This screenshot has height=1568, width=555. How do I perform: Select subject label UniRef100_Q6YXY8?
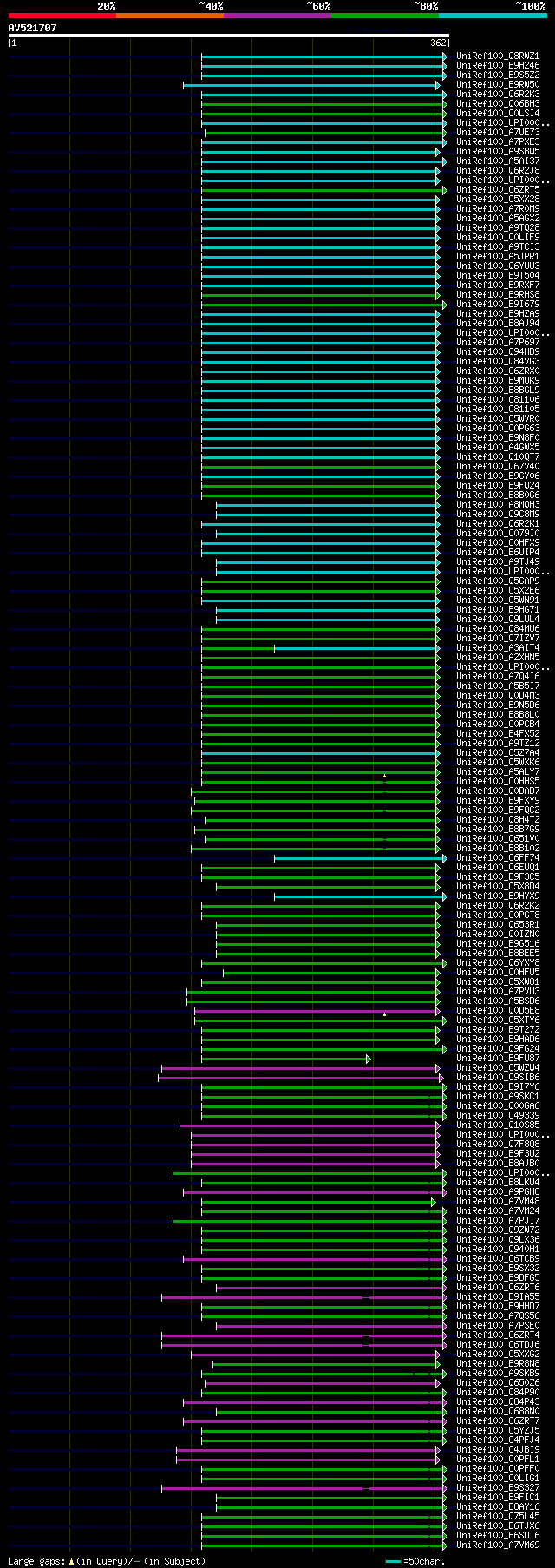coord(498,962)
